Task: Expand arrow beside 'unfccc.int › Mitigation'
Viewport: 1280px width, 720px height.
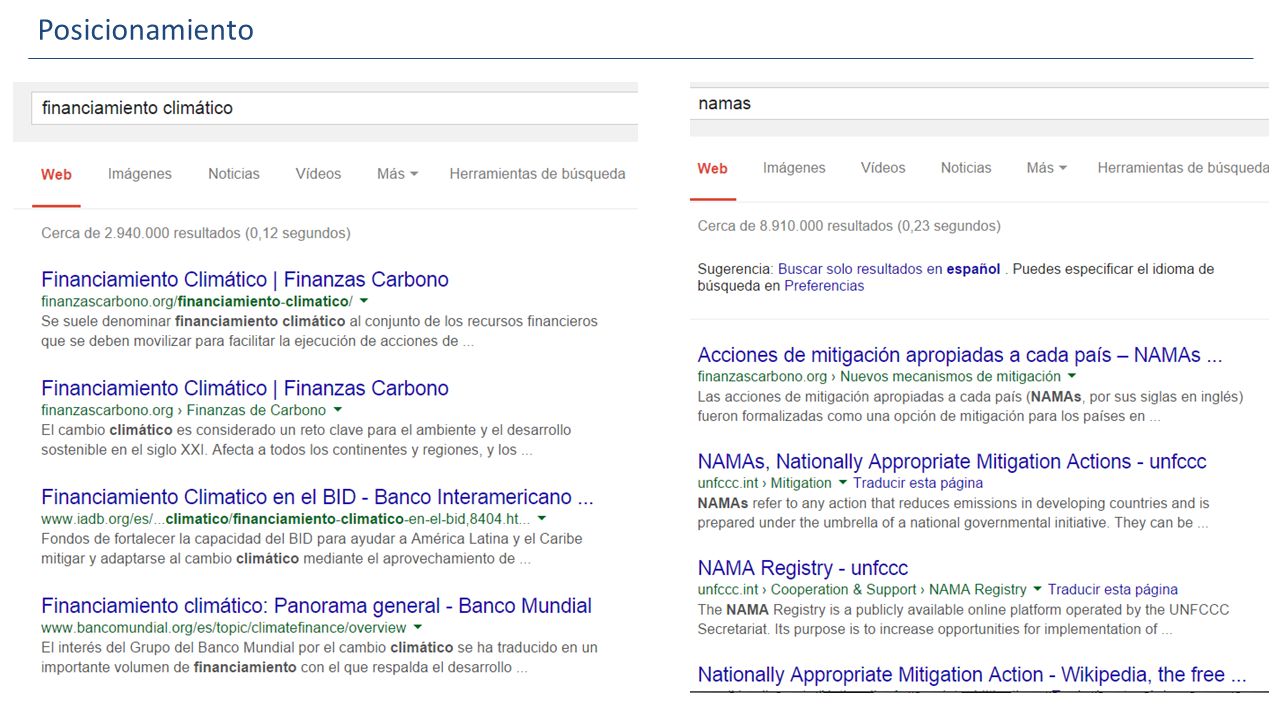Action: click(x=843, y=483)
